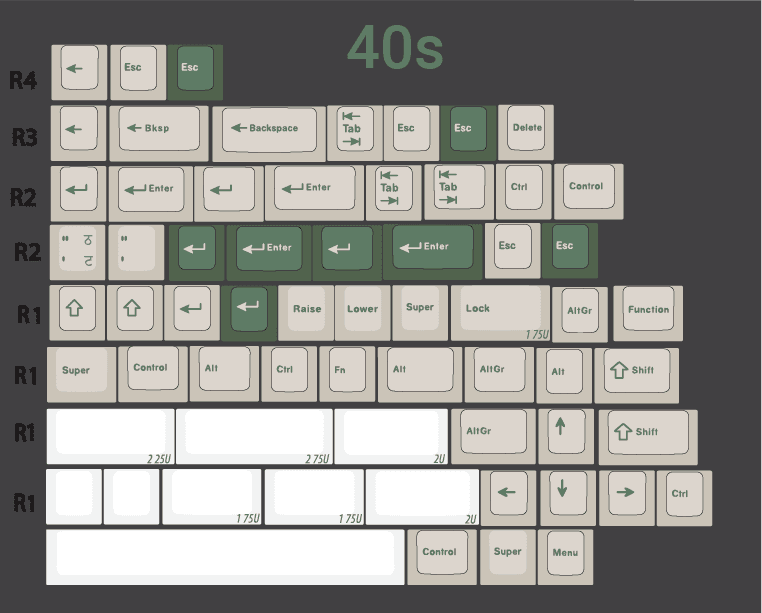Select the blank 2.25U spacebar
Viewport: 762px width, 613px height.
point(110,434)
